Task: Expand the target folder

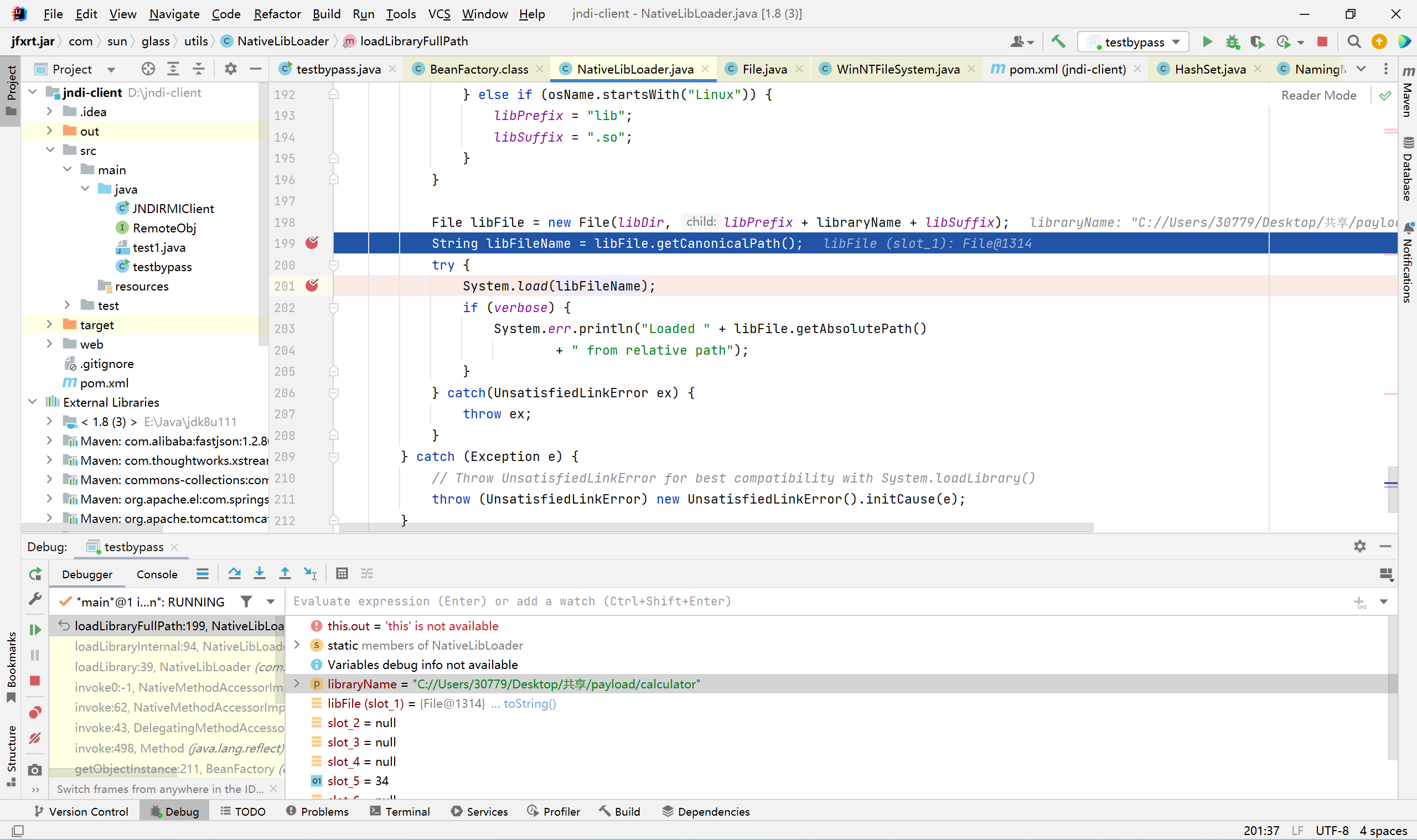Action: [49, 324]
